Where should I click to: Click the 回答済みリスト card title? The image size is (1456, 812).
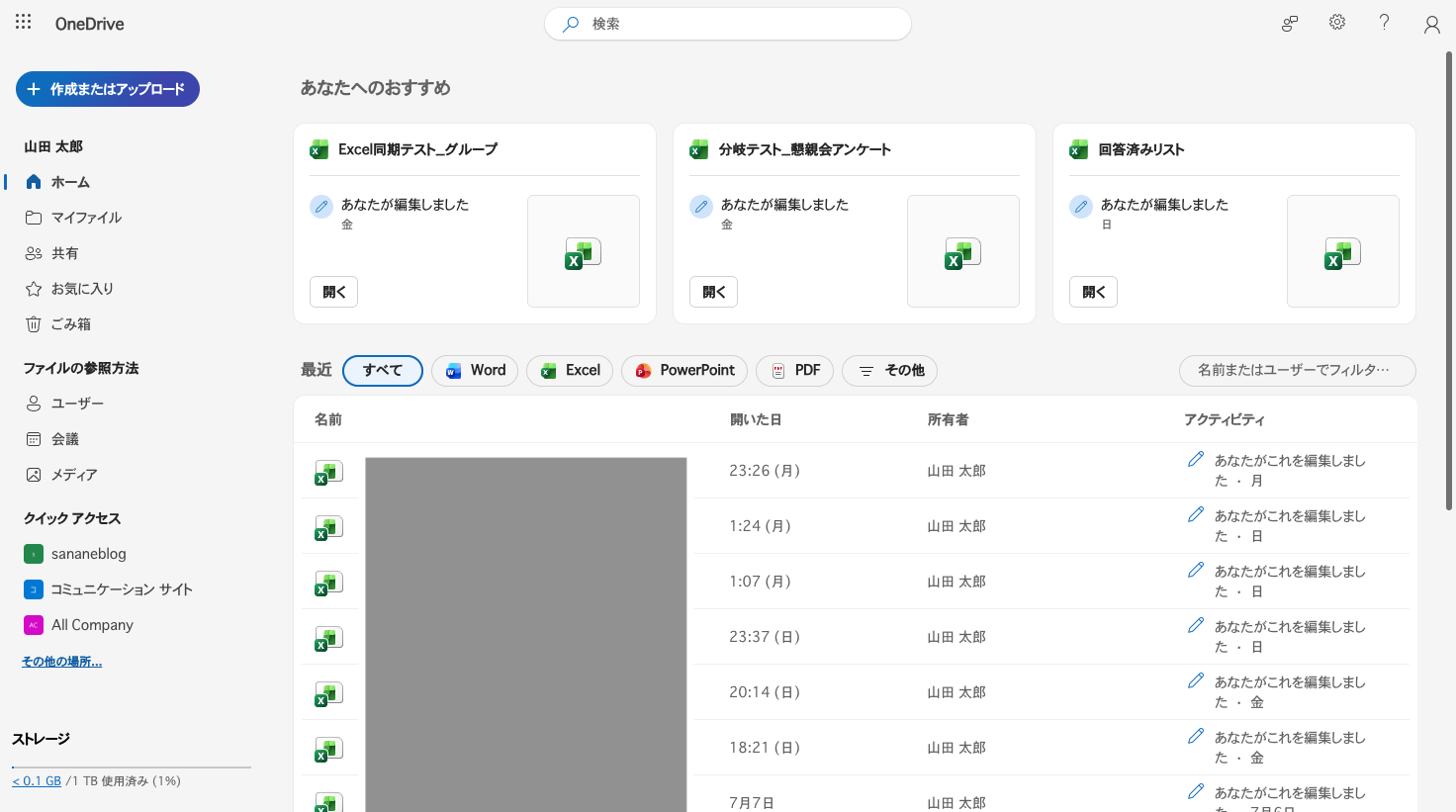click(1141, 149)
